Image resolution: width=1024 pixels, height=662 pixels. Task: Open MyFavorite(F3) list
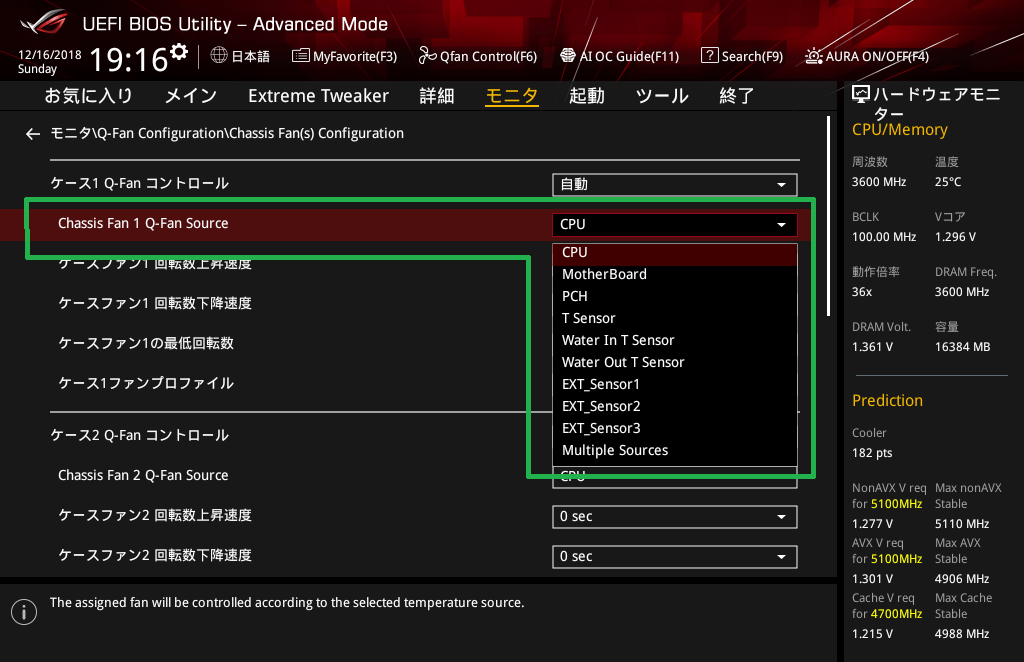pyautogui.click(x=345, y=56)
